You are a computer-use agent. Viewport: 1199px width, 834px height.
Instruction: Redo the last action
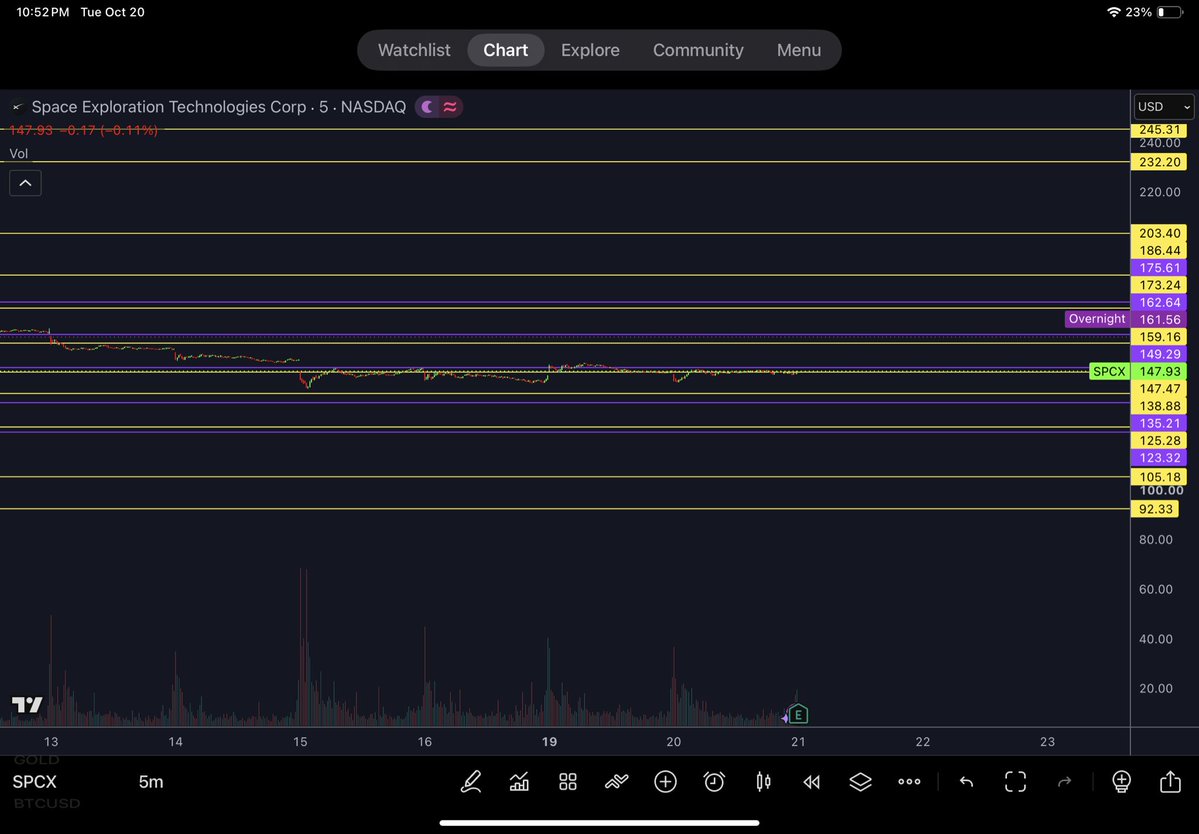tap(1064, 782)
